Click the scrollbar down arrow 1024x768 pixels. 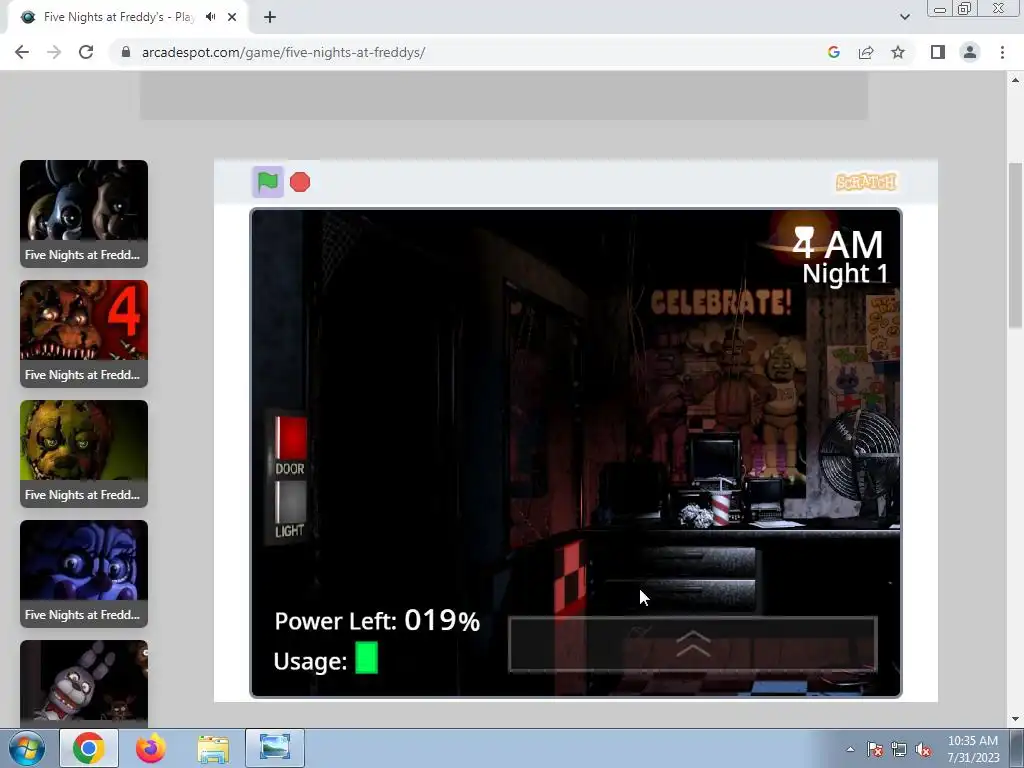click(x=1015, y=719)
